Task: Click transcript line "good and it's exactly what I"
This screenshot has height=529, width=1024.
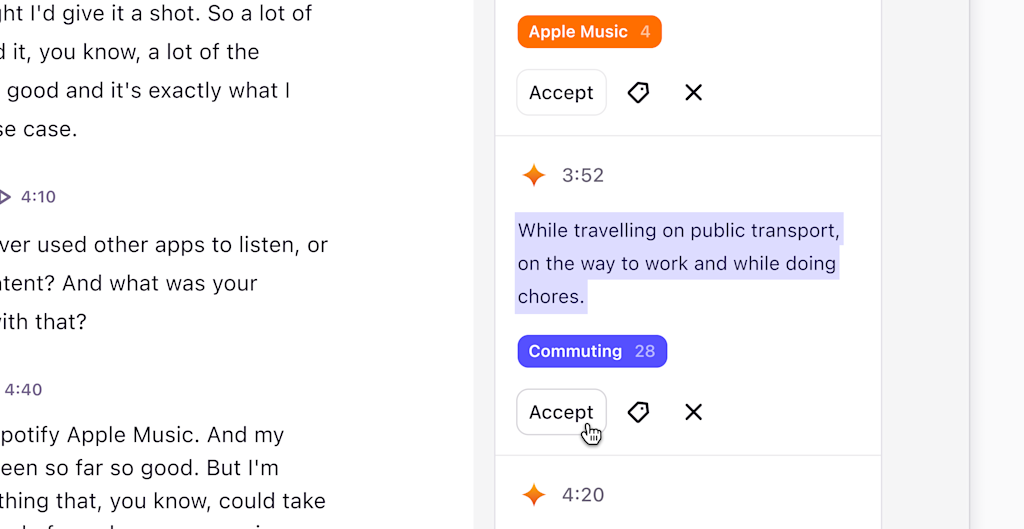Action: coord(146,90)
